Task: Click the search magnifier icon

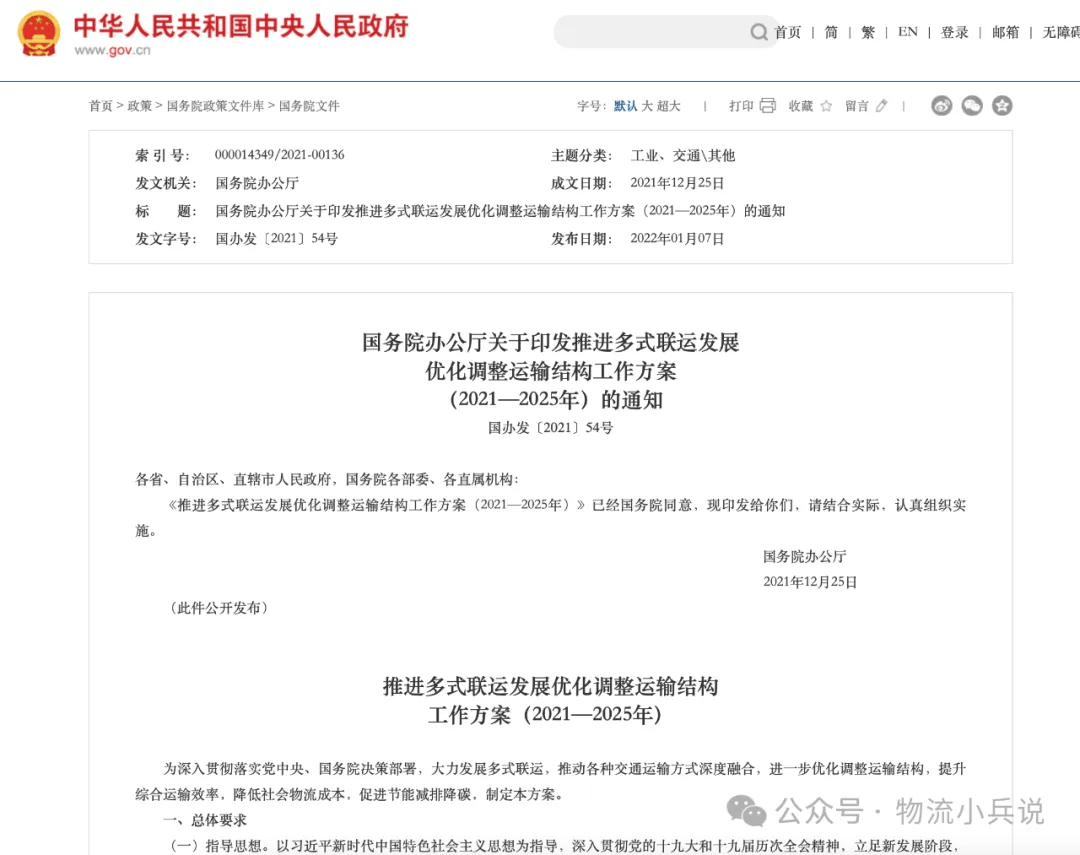Action: point(758,32)
